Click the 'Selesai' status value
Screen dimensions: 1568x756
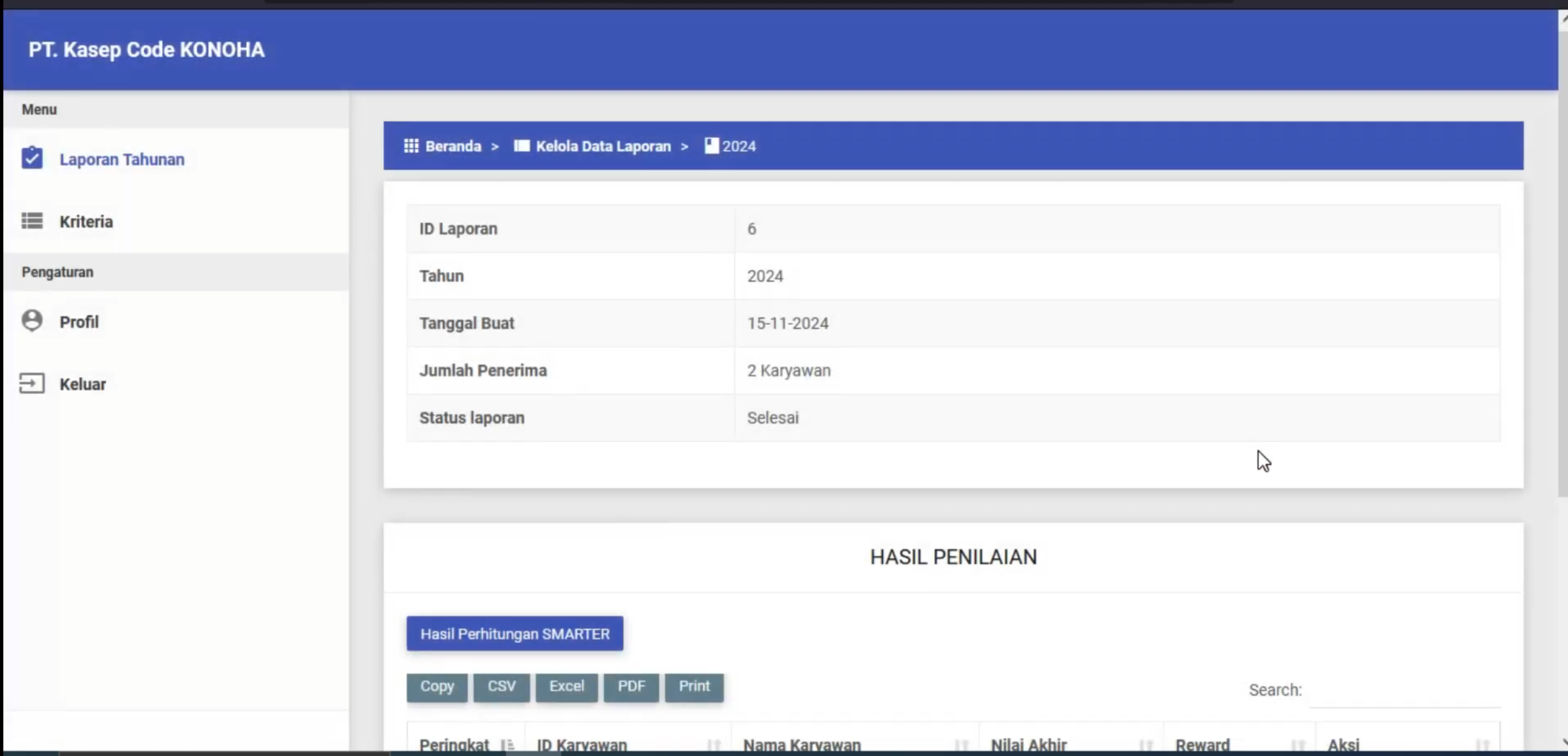pyautogui.click(x=773, y=418)
